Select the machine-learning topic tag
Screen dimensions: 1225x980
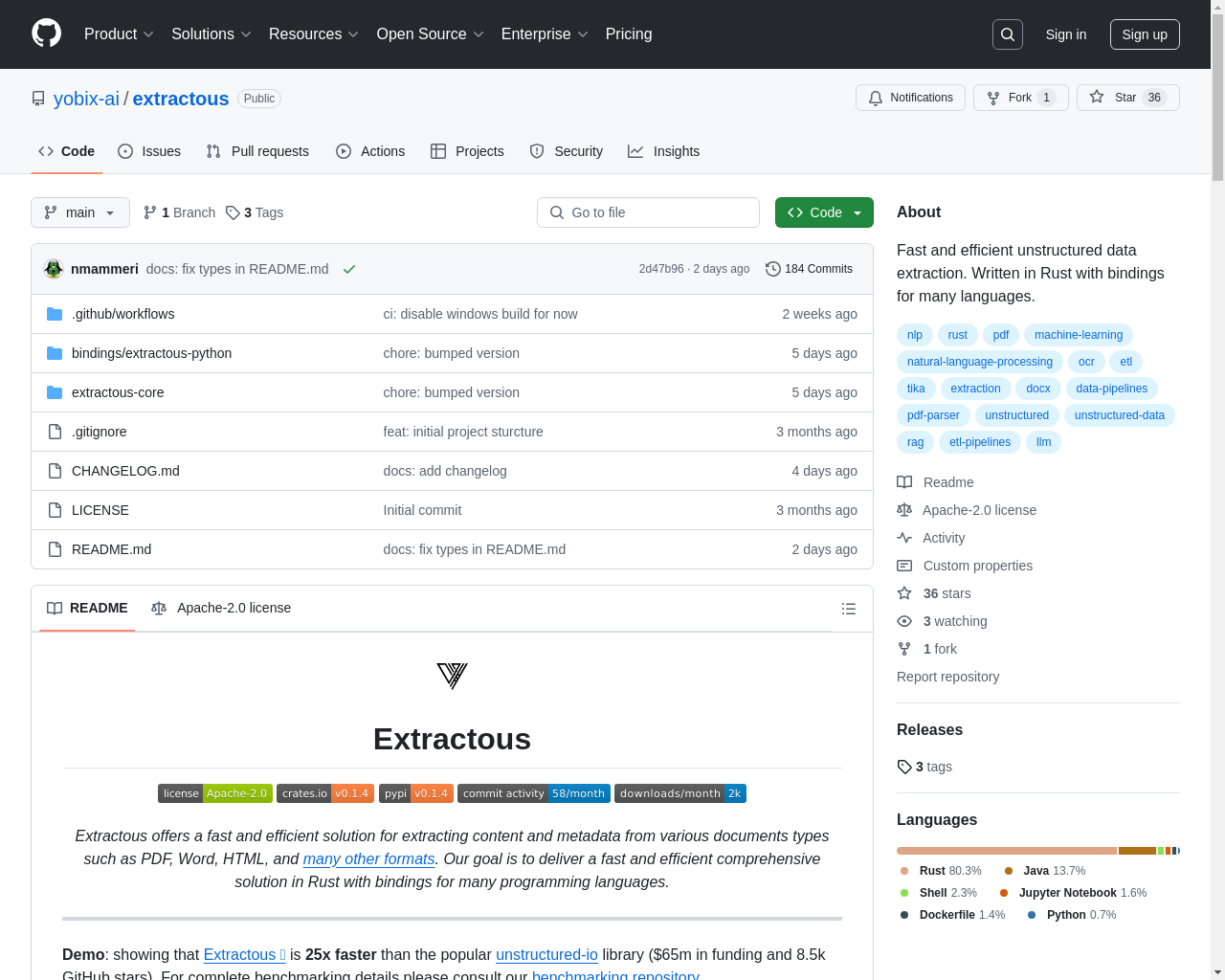pos(1079,335)
